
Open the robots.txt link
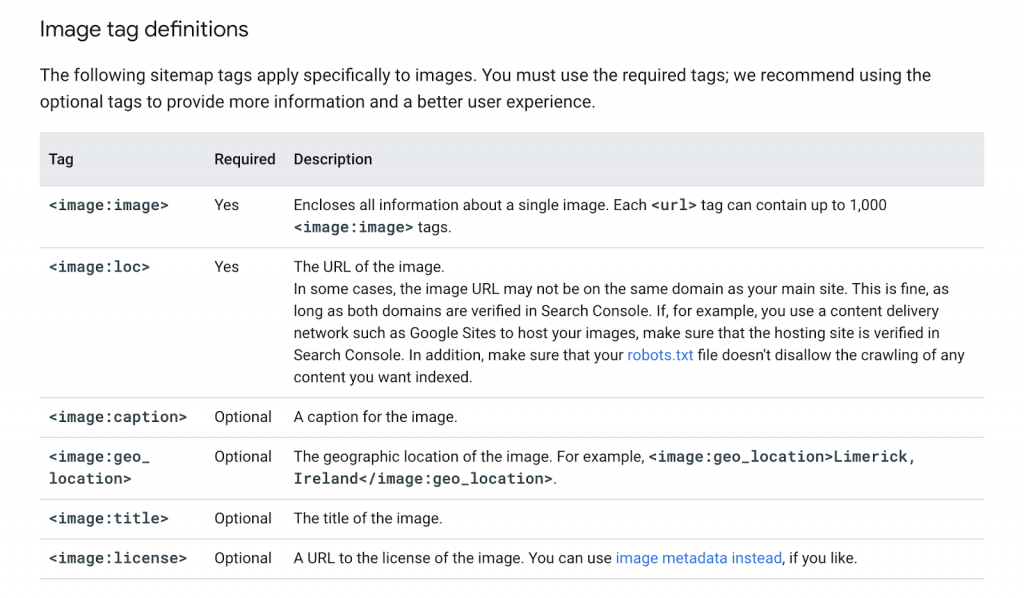[660, 355]
